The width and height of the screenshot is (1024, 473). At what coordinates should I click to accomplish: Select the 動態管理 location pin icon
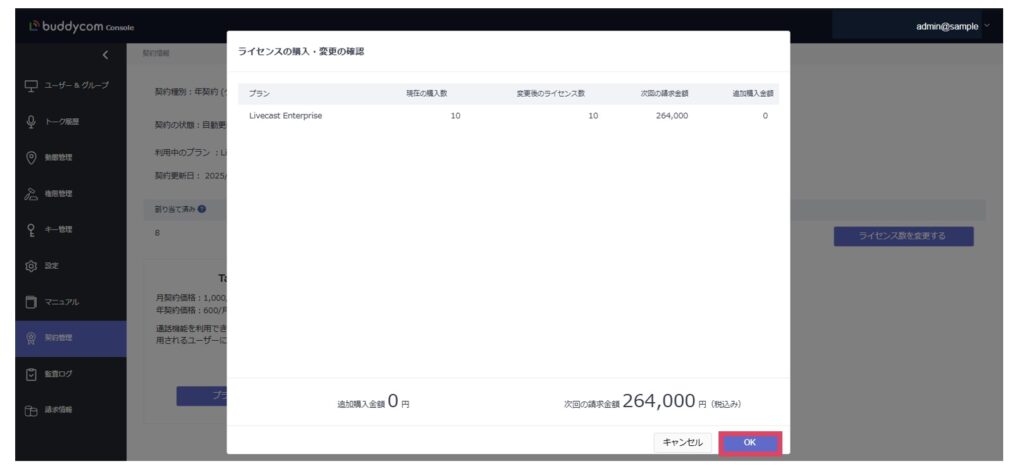[x=31, y=157]
